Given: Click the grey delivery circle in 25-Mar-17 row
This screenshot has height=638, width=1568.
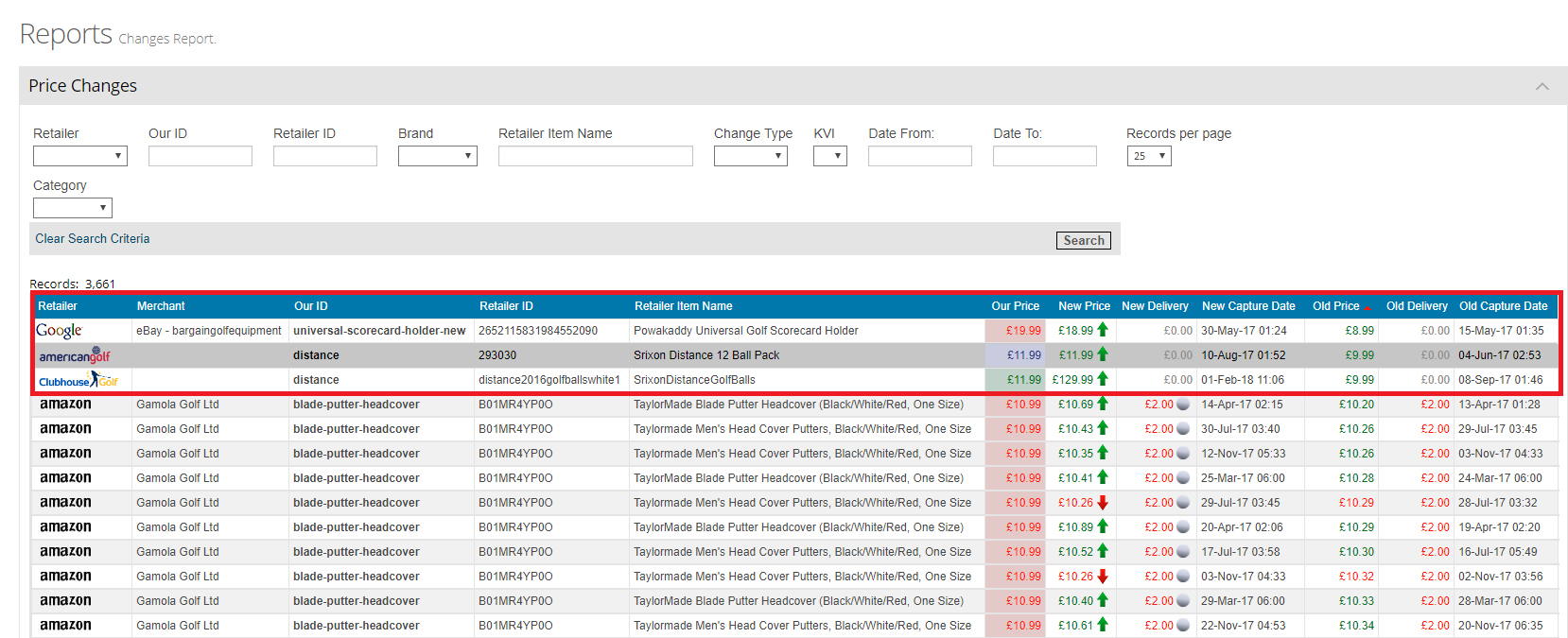Looking at the screenshot, I should pos(1182,478).
